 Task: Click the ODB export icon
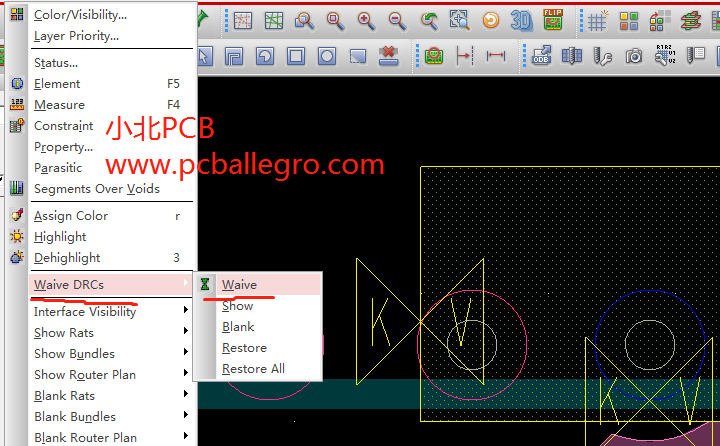tap(541, 57)
